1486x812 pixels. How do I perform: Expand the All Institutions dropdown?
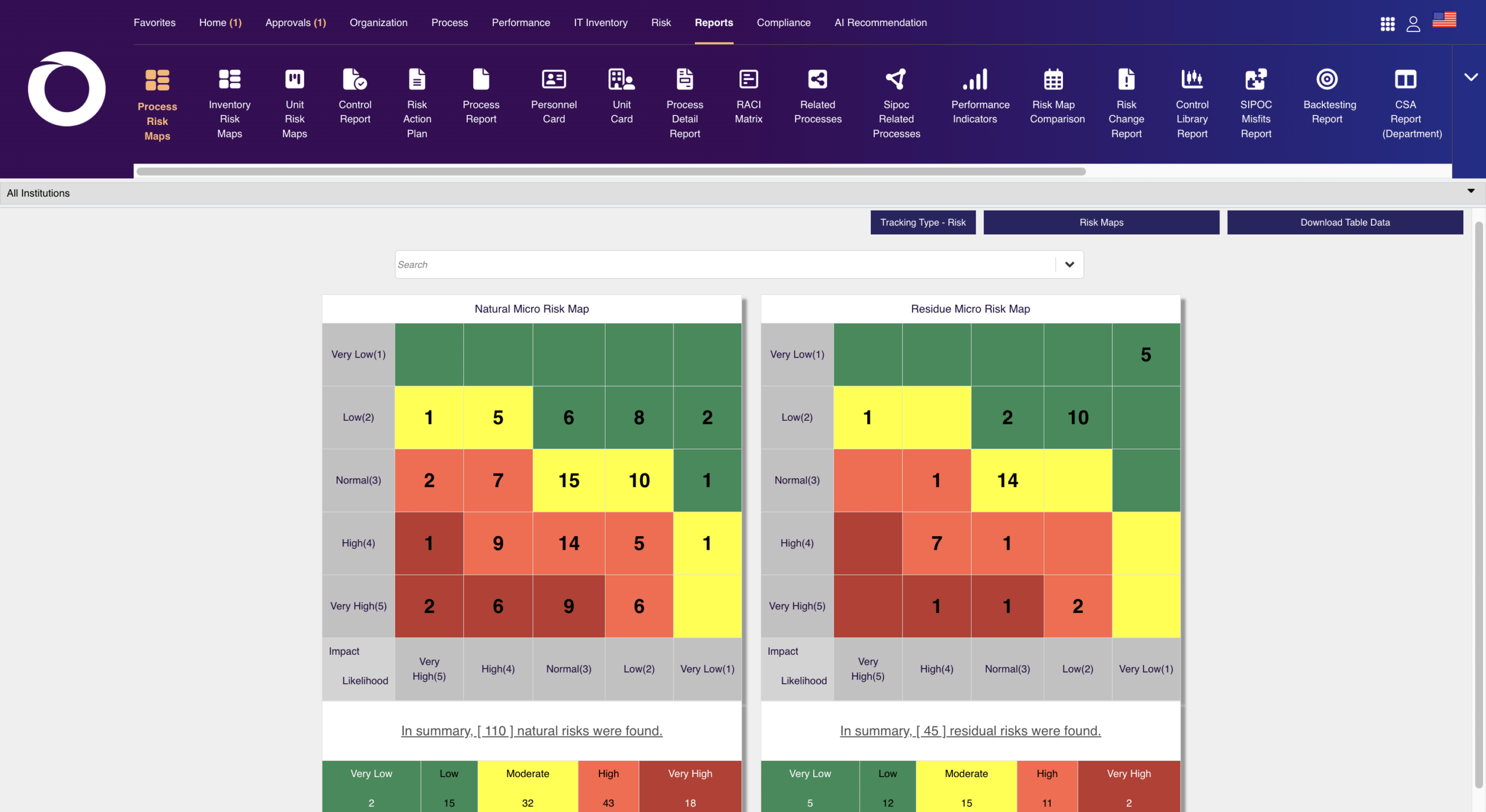[743, 193]
